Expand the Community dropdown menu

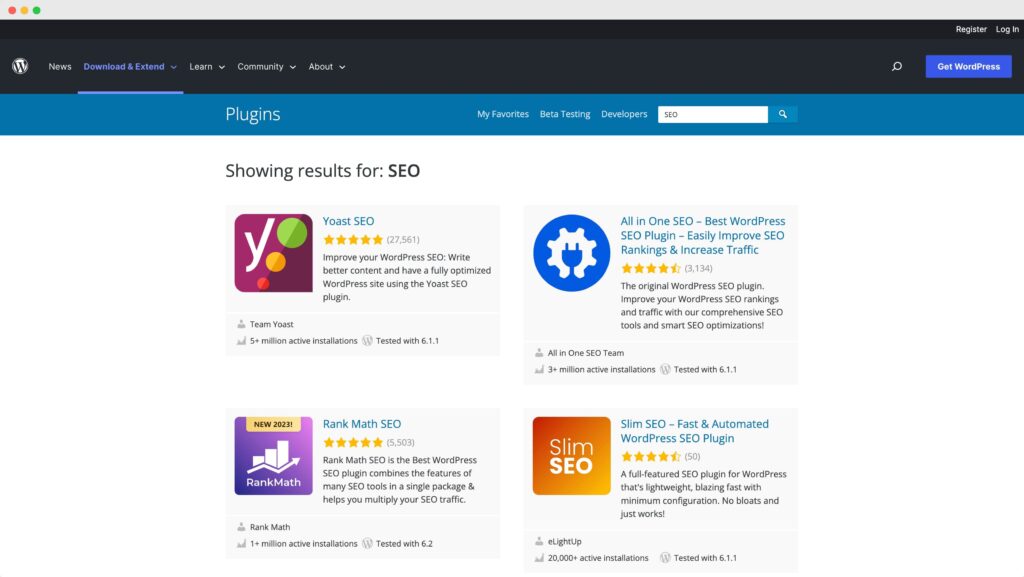pyautogui.click(x=266, y=67)
